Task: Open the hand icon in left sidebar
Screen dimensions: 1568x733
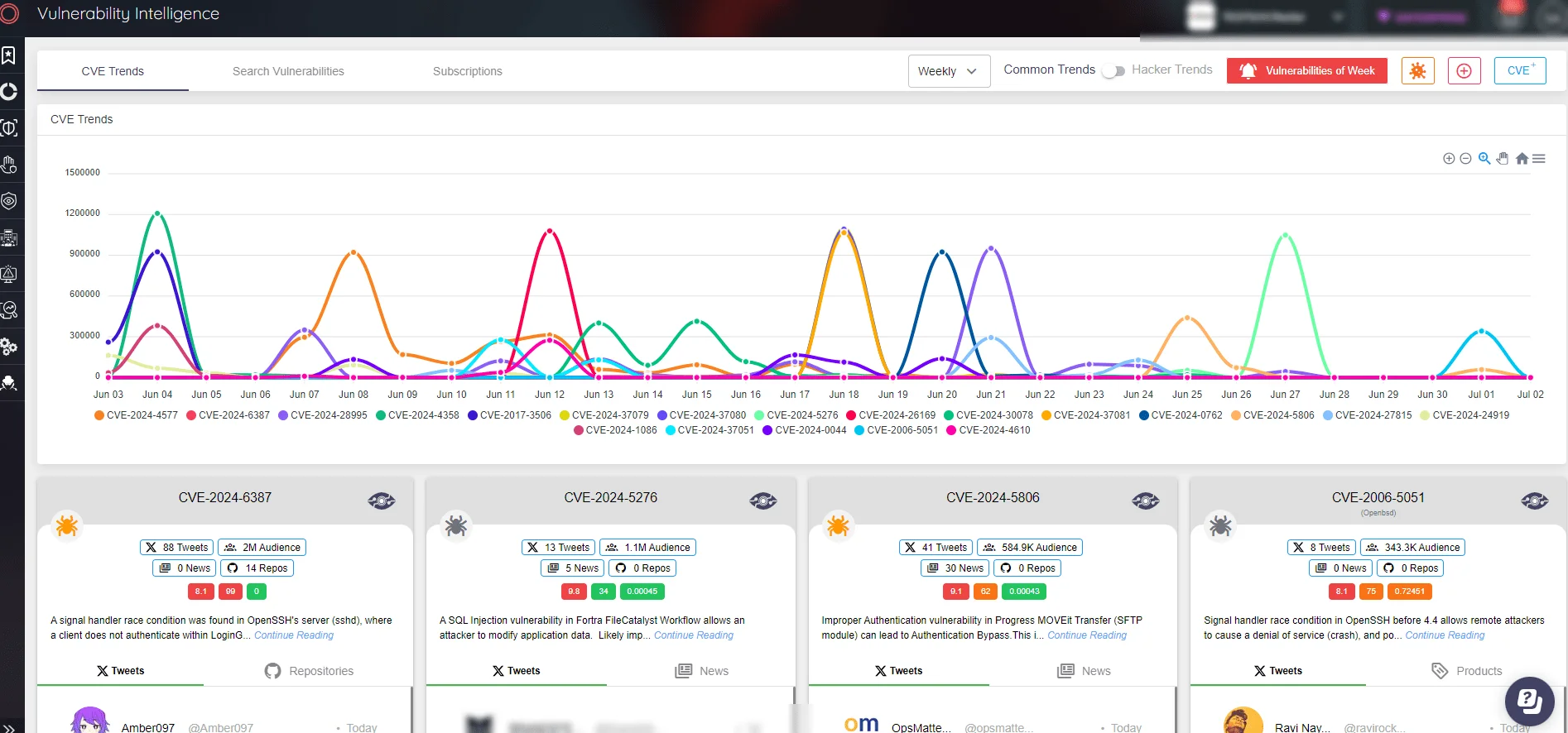Action: 8,164
